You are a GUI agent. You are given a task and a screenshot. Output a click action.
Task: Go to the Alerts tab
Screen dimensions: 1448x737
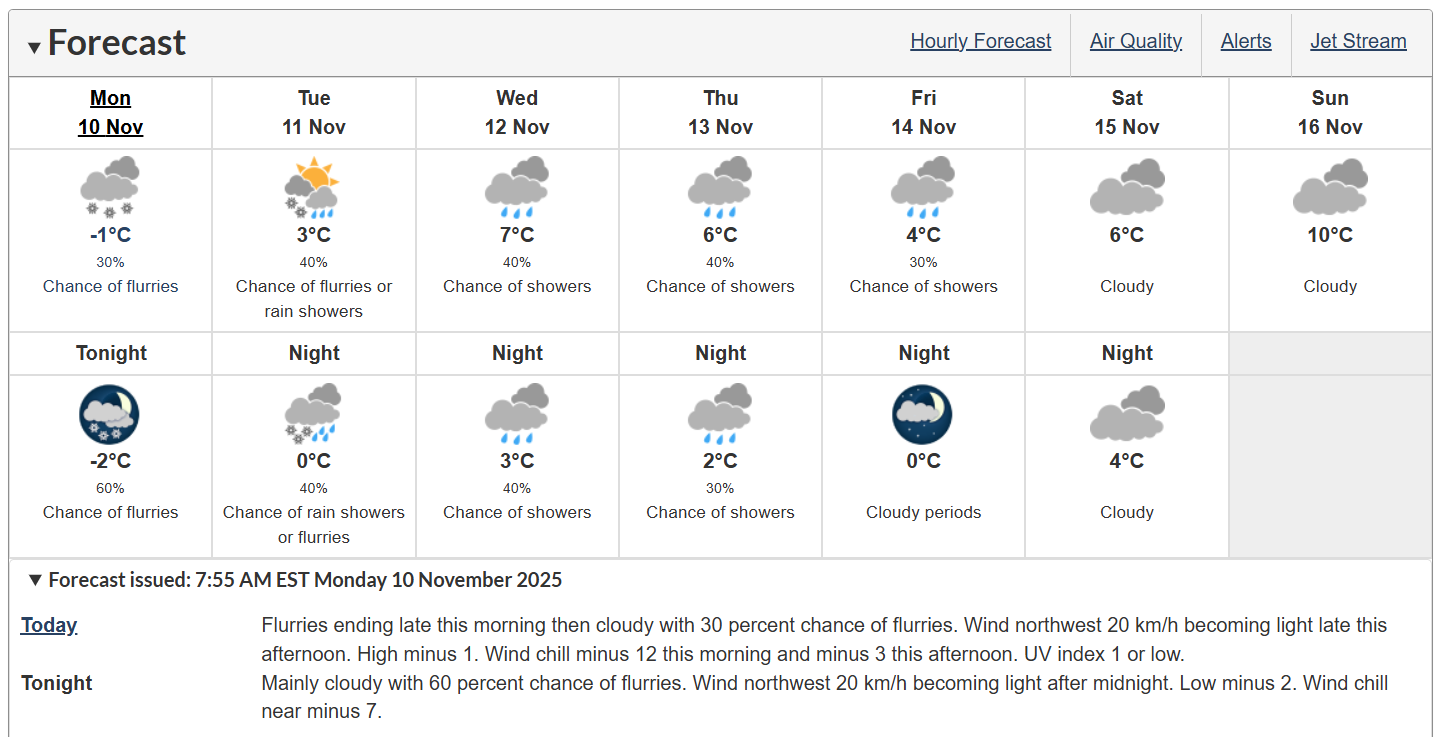coord(1246,41)
